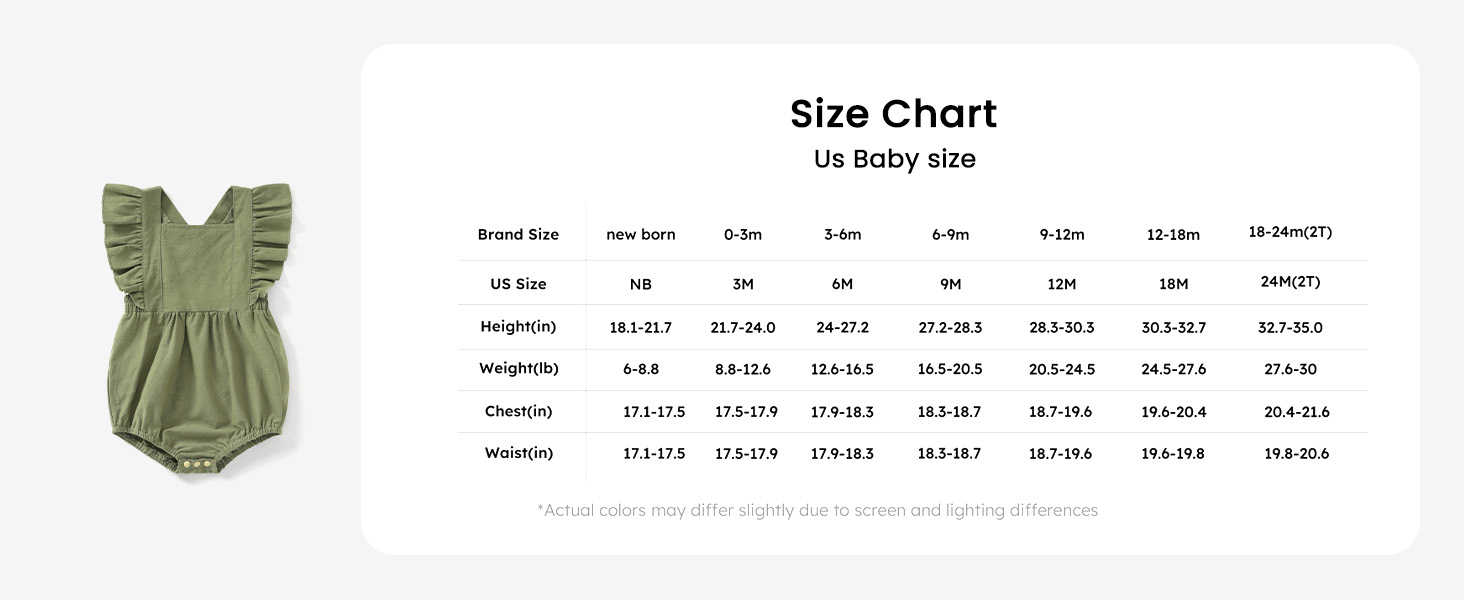Click chest measurement 20.4-21.6
The width and height of the screenshot is (1464, 600).
pos(1297,412)
